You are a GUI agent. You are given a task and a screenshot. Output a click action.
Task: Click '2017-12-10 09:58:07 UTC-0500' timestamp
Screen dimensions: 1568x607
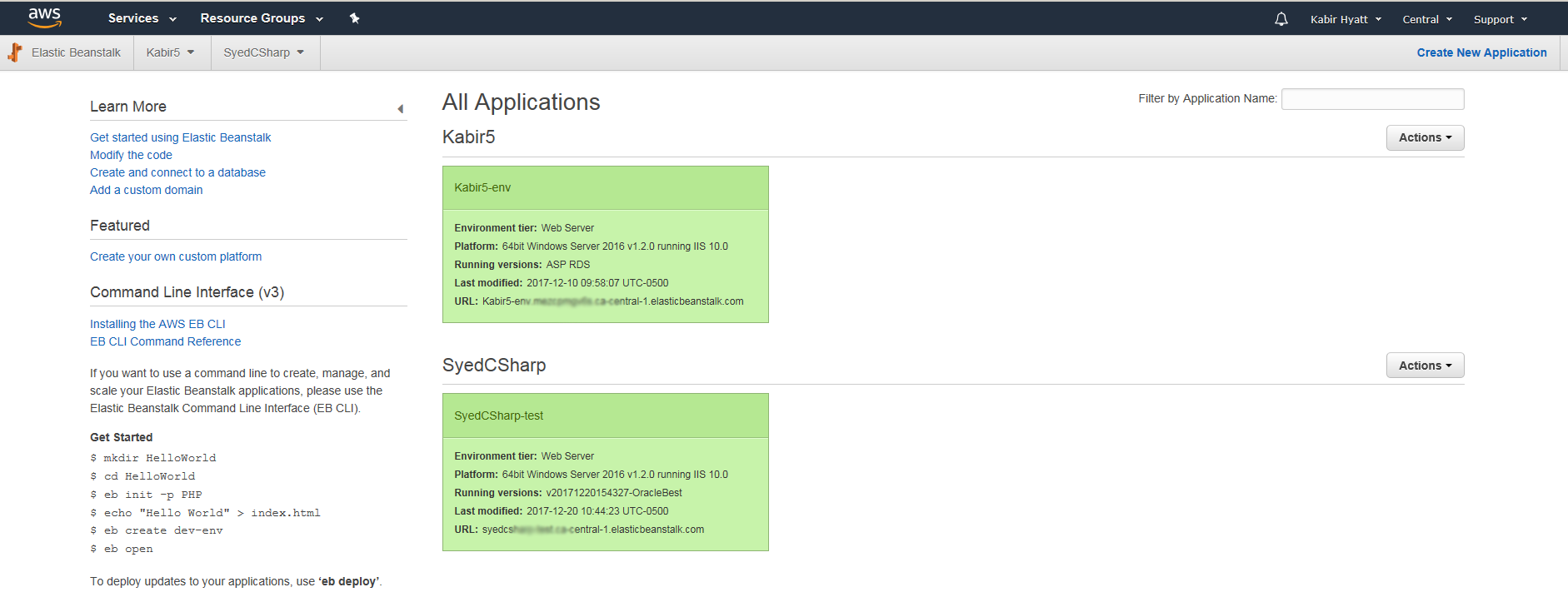(x=597, y=283)
